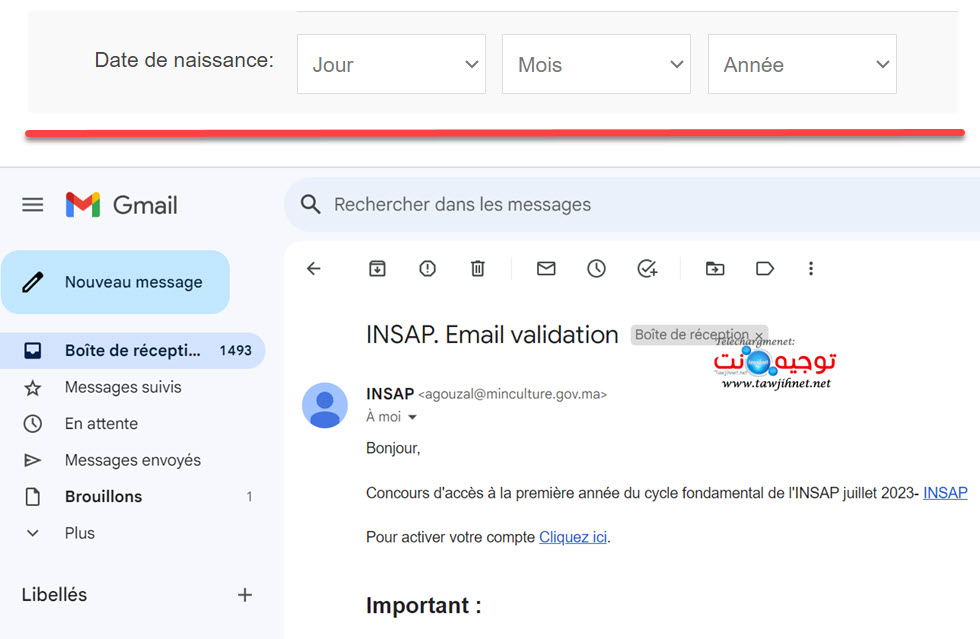Snooze the INSAP email
This screenshot has height=639, width=980.
click(596, 268)
